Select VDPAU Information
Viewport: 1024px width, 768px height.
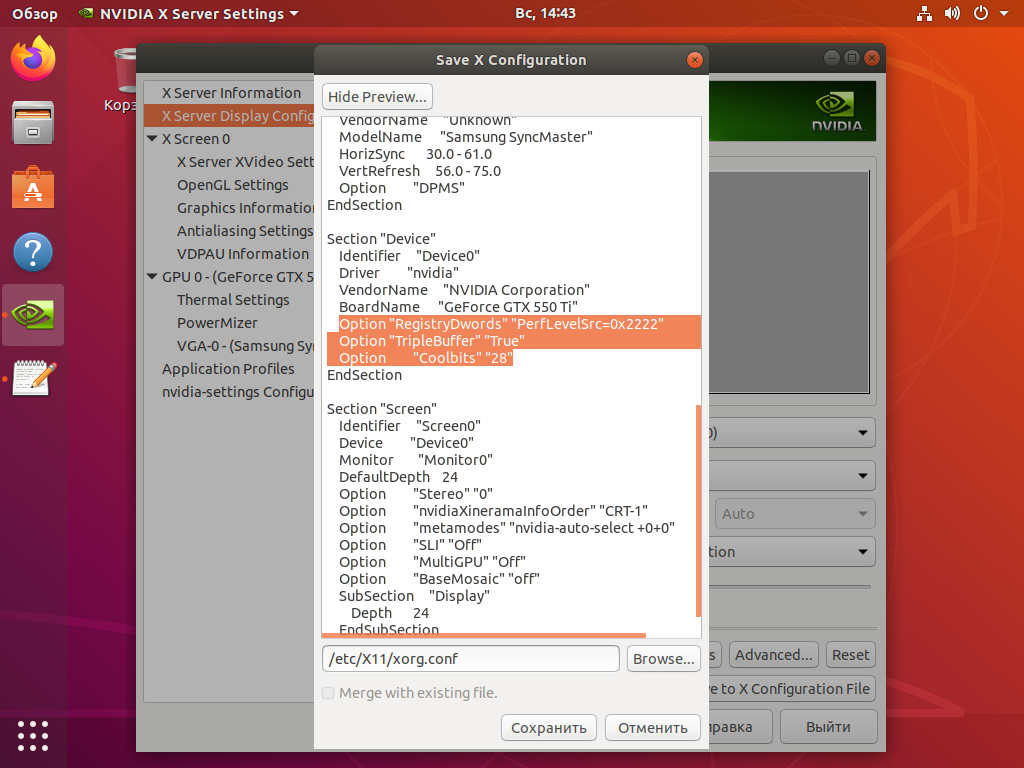(x=243, y=253)
